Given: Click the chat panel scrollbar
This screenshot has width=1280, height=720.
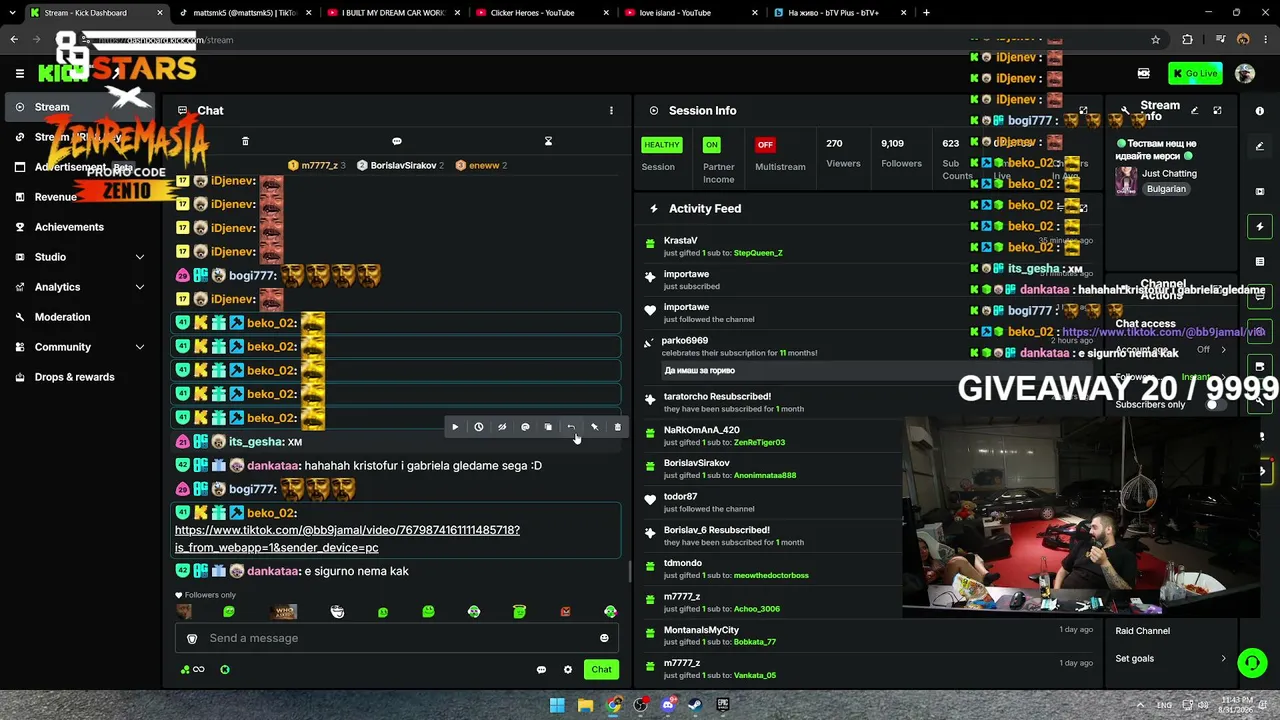Looking at the screenshot, I should tap(629, 572).
